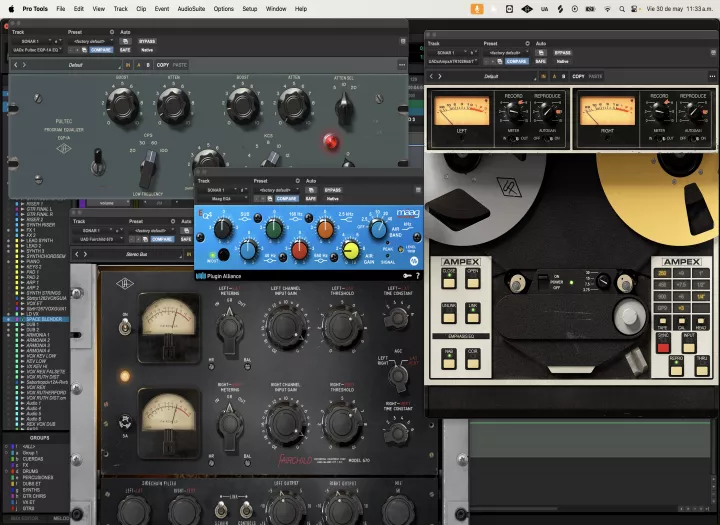The image size is (720, 525).
Task: Open the Setup menu
Action: tap(250, 9)
